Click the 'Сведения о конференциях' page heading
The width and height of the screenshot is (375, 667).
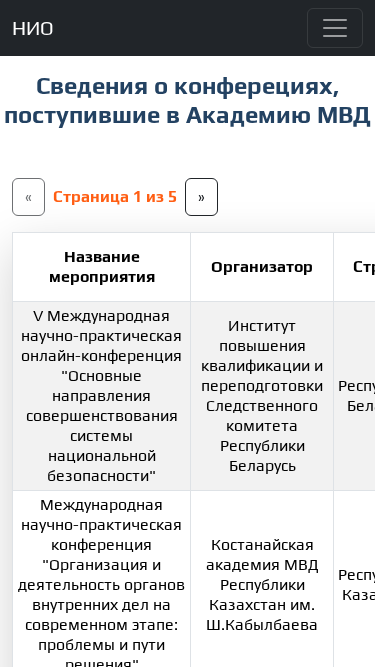[x=188, y=86]
